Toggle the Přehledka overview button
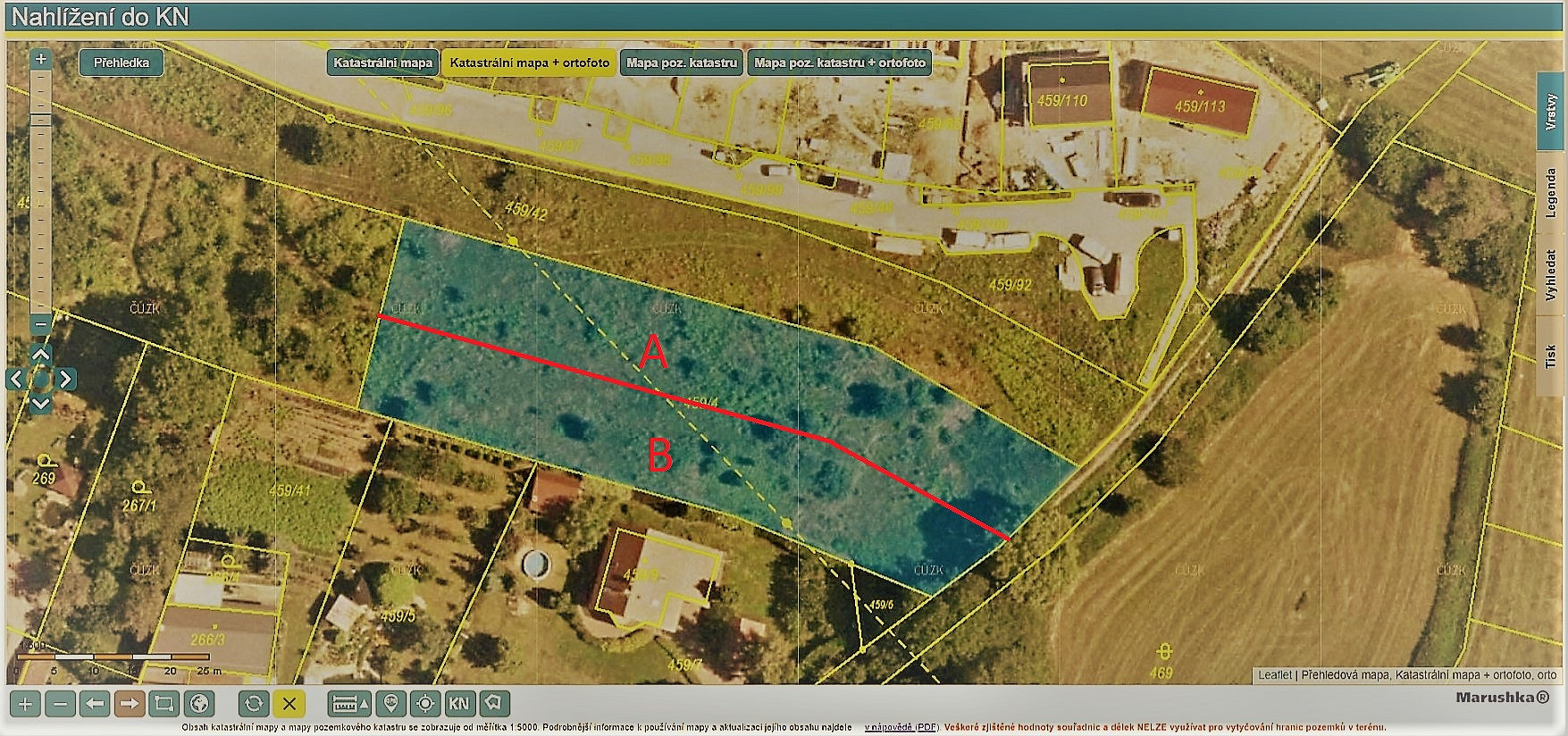This screenshot has width=1568, height=736. (122, 63)
